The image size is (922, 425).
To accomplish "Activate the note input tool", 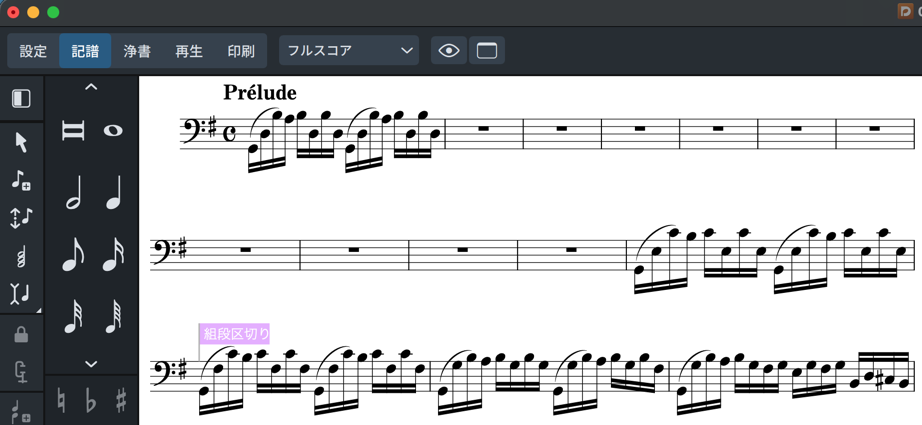I will click(x=21, y=180).
